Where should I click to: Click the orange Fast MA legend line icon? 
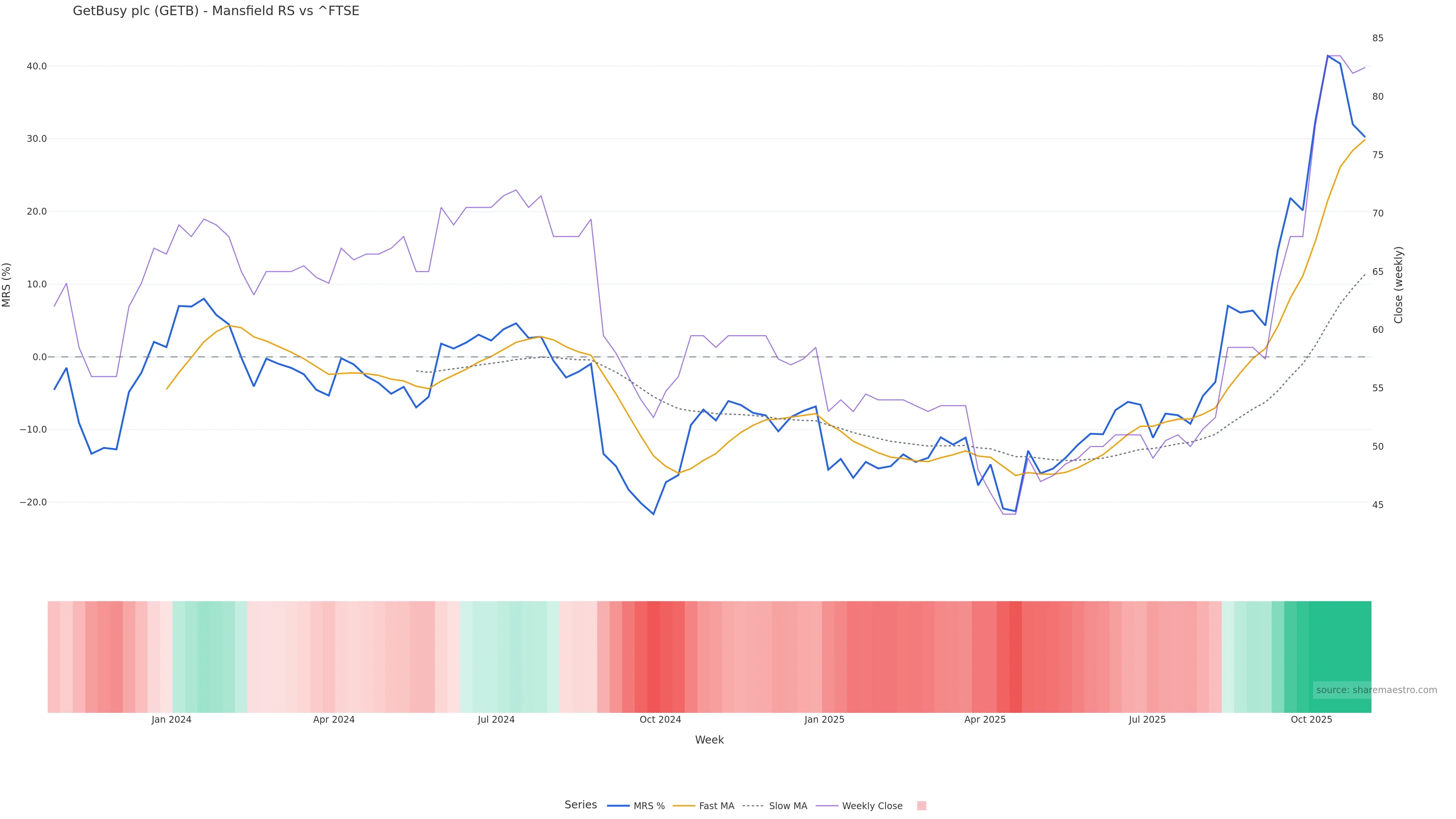684,806
